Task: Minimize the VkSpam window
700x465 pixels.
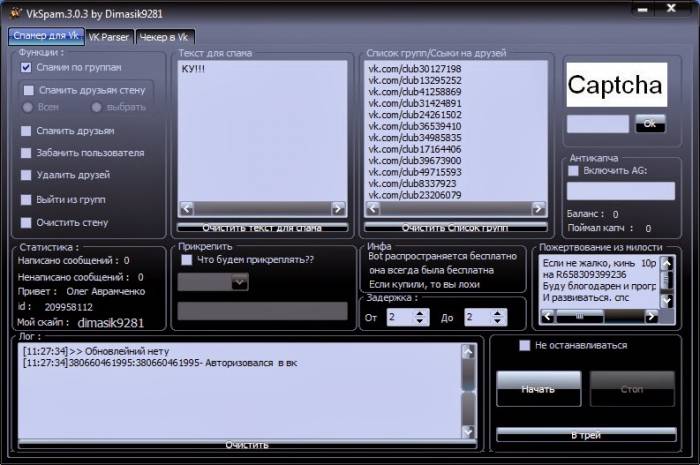Action: [x=643, y=9]
